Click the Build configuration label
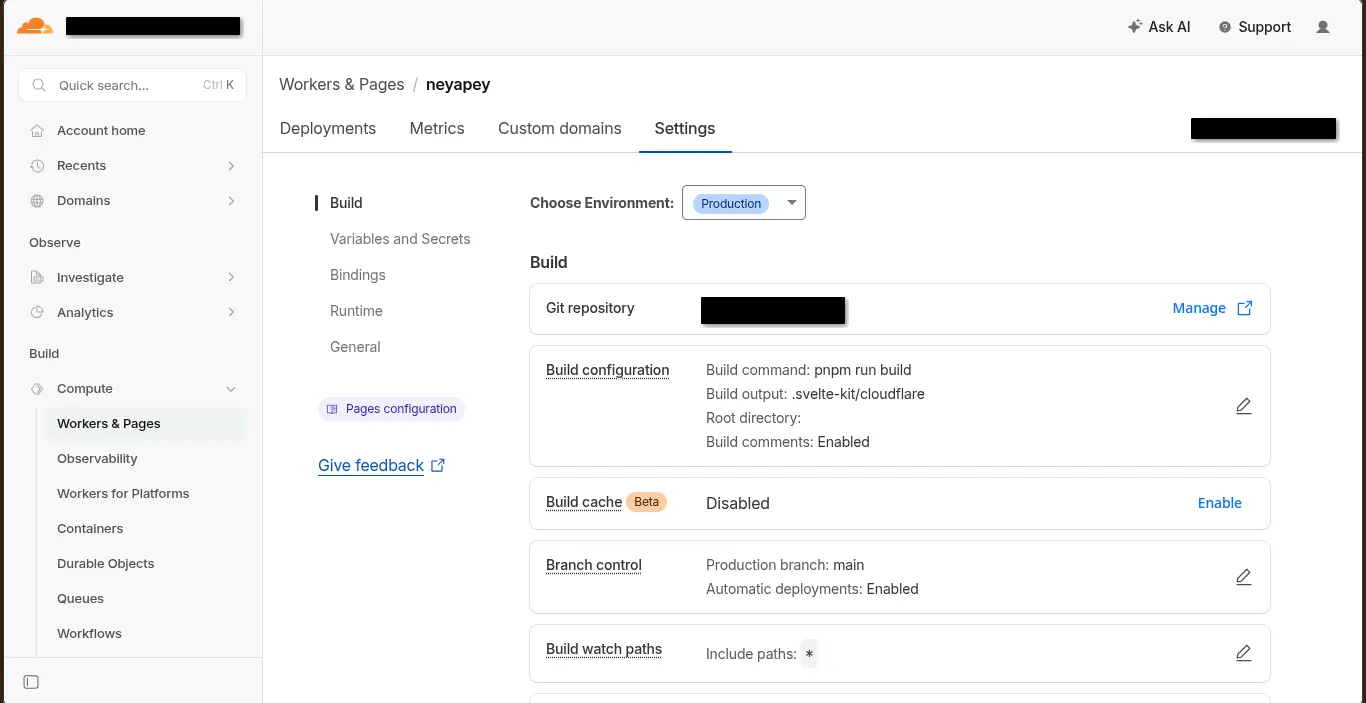Viewport: 1366px width, 703px height. click(607, 370)
